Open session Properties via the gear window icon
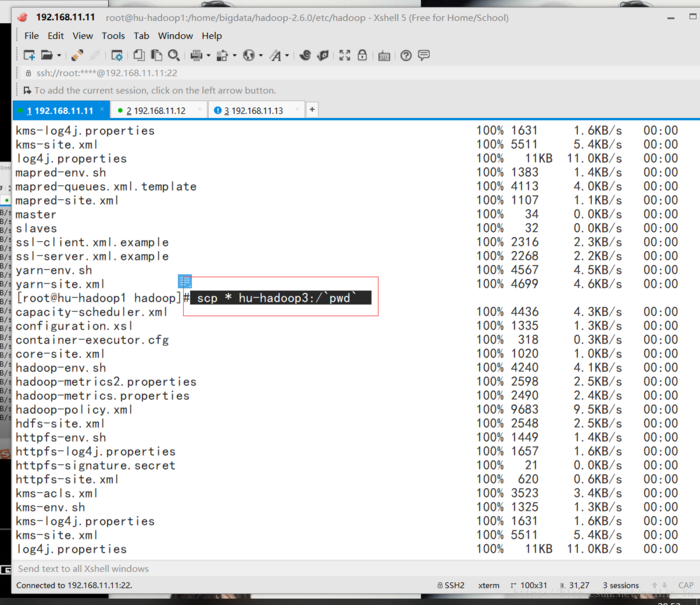This screenshot has height=605, width=700. tap(117, 55)
